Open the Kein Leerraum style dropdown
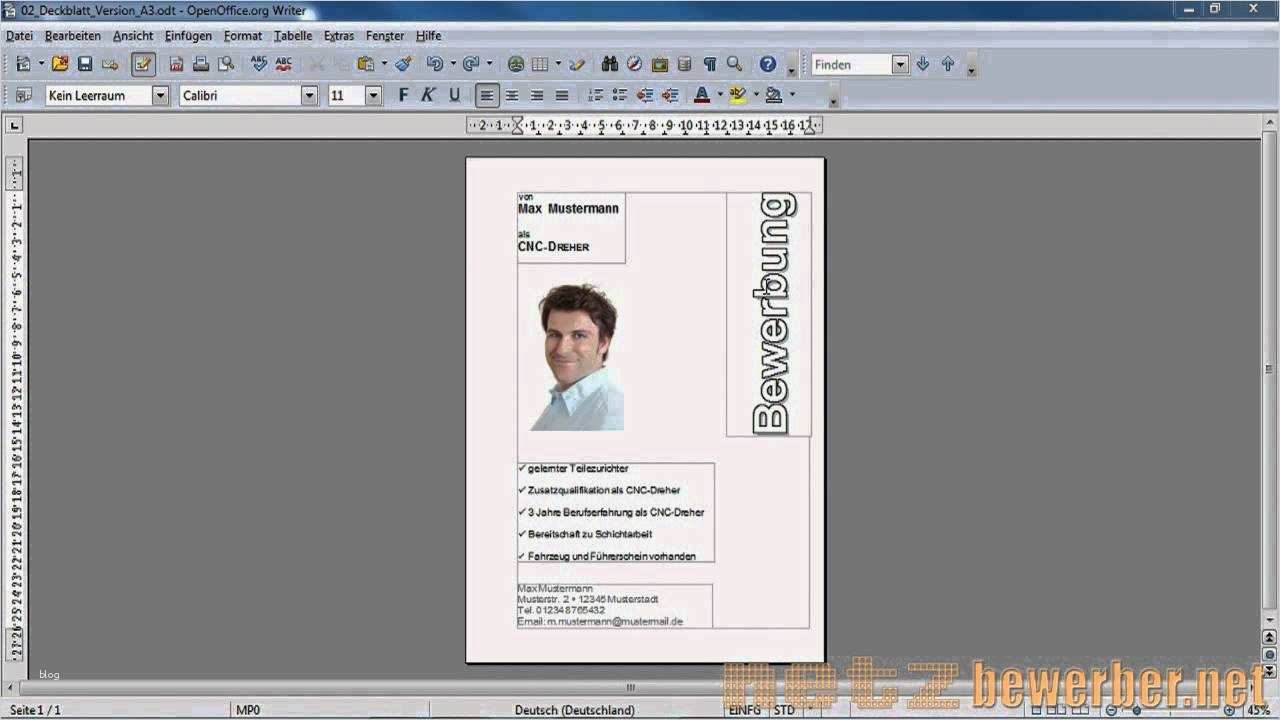 (x=161, y=95)
